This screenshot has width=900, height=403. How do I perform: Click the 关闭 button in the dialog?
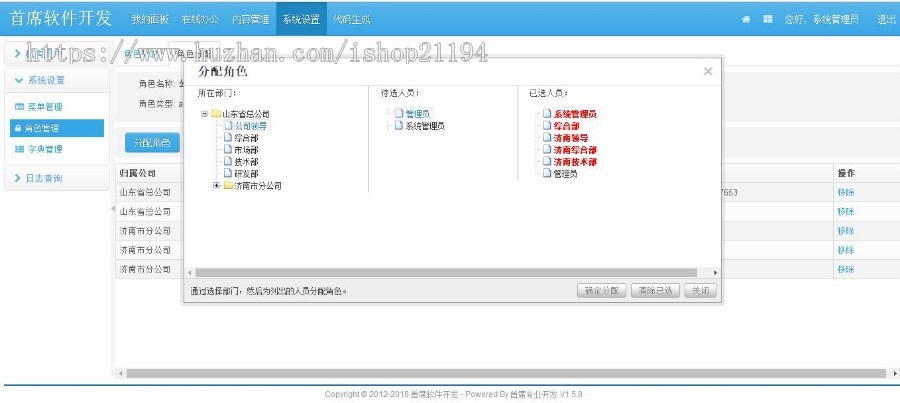(x=700, y=290)
